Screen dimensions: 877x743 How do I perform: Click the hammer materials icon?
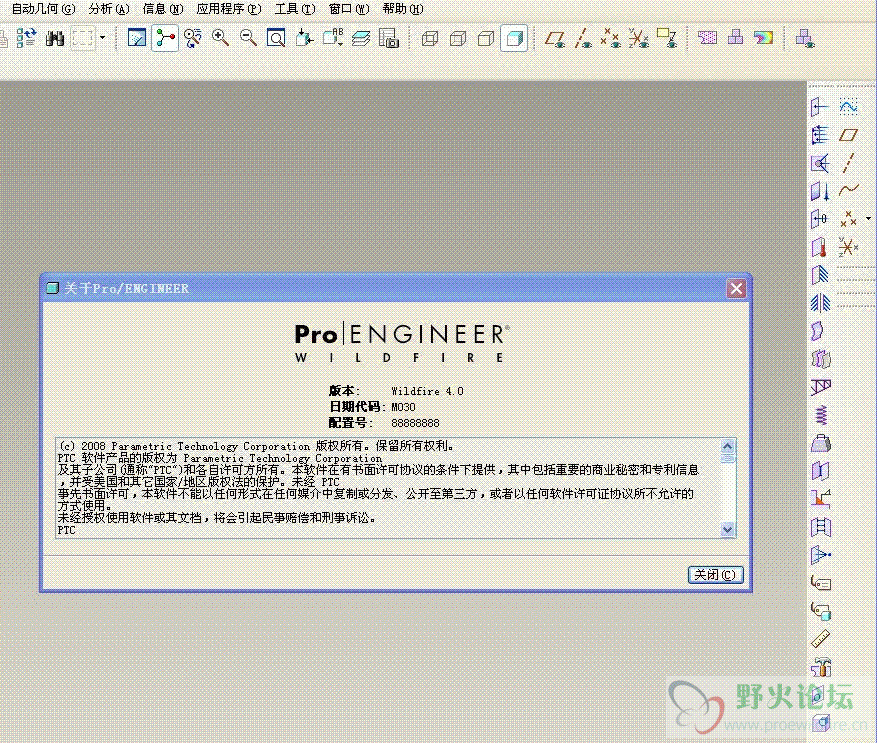pyautogui.click(x=820, y=667)
